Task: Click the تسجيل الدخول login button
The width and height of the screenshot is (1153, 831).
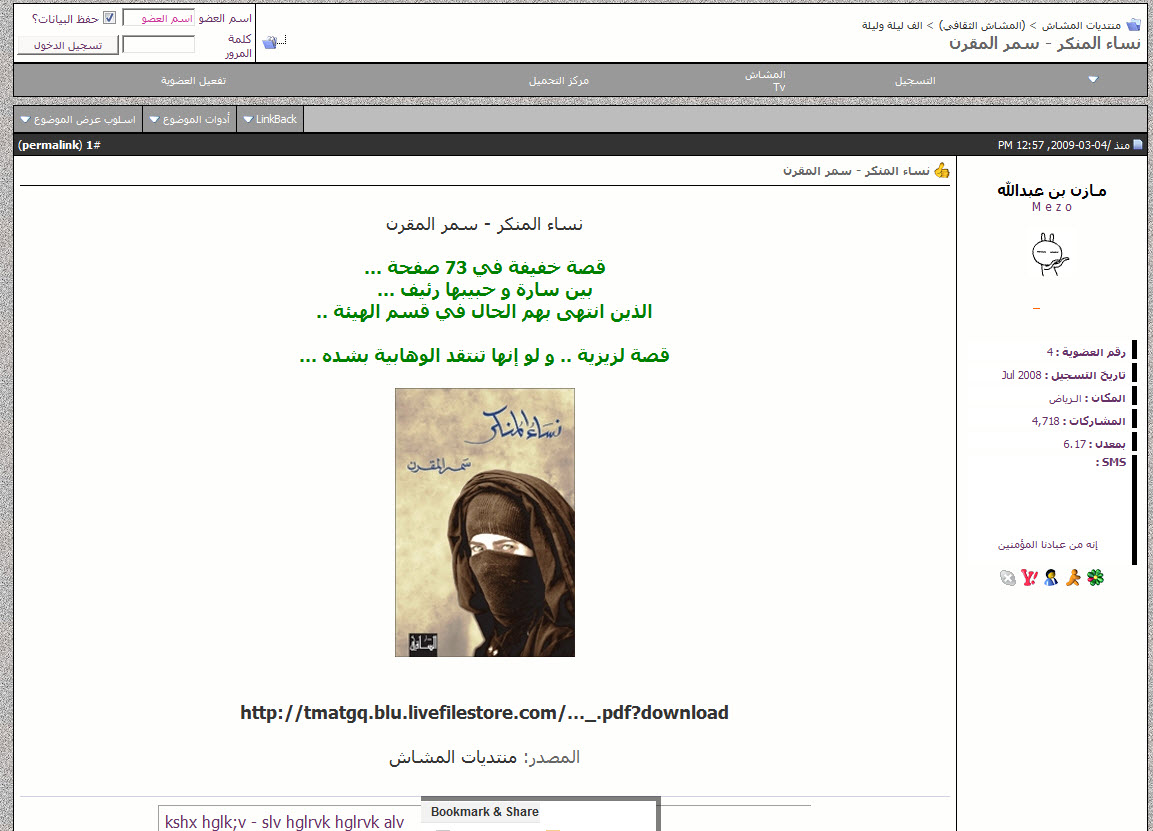Action: coord(68,46)
